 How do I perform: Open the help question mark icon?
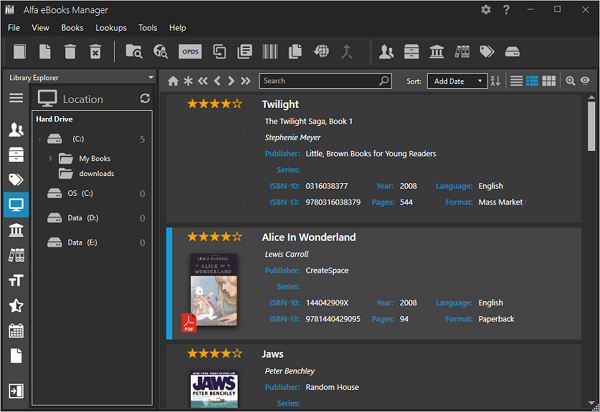[506, 10]
